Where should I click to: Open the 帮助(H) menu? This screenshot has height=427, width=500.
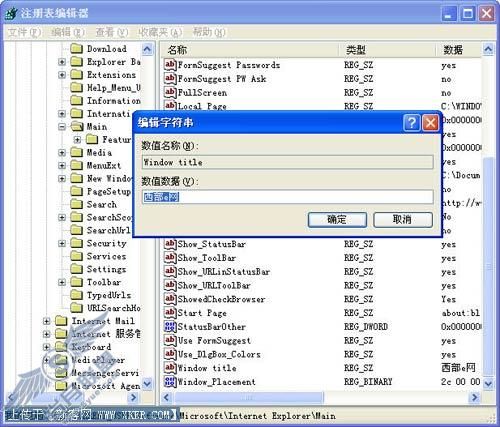pyautogui.click(x=209, y=32)
